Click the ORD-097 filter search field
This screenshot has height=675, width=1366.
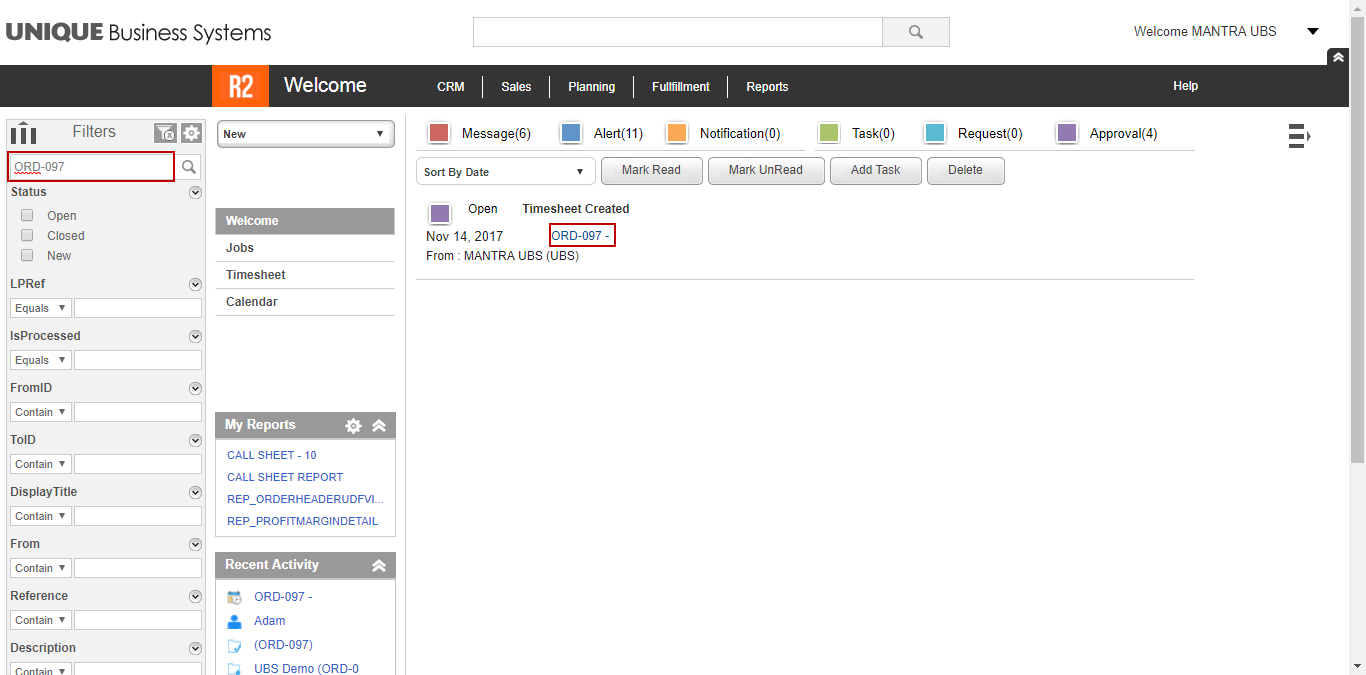click(x=91, y=167)
